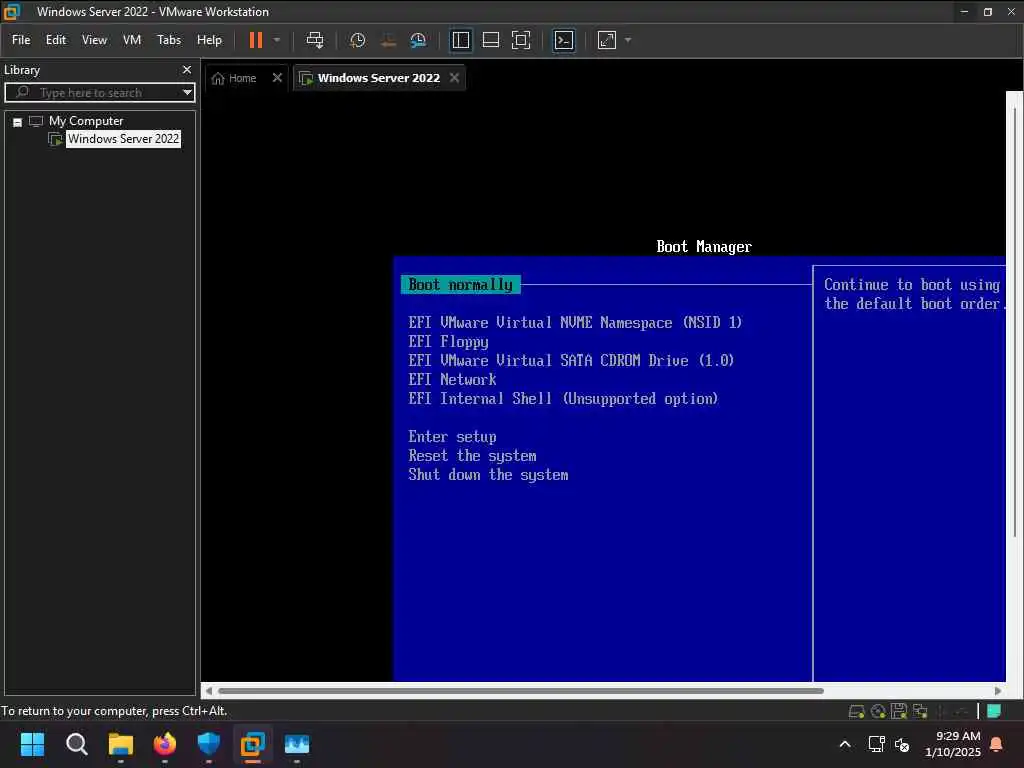Open the View menu
1024x768 pixels.
pos(94,40)
